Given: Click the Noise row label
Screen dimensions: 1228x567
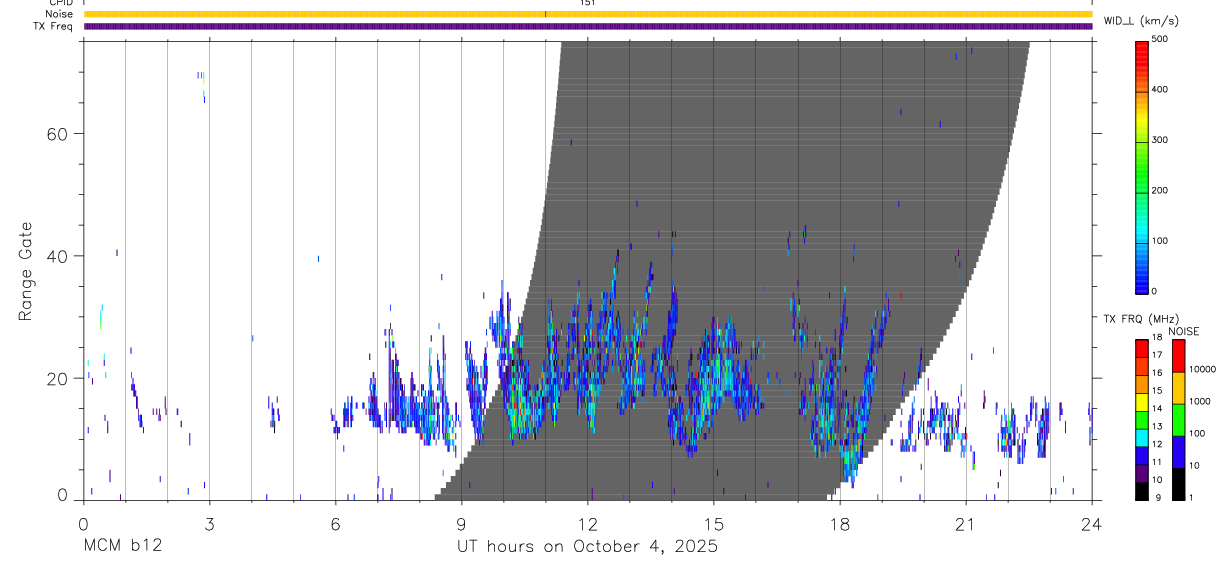Looking at the screenshot, I should 59,14.
